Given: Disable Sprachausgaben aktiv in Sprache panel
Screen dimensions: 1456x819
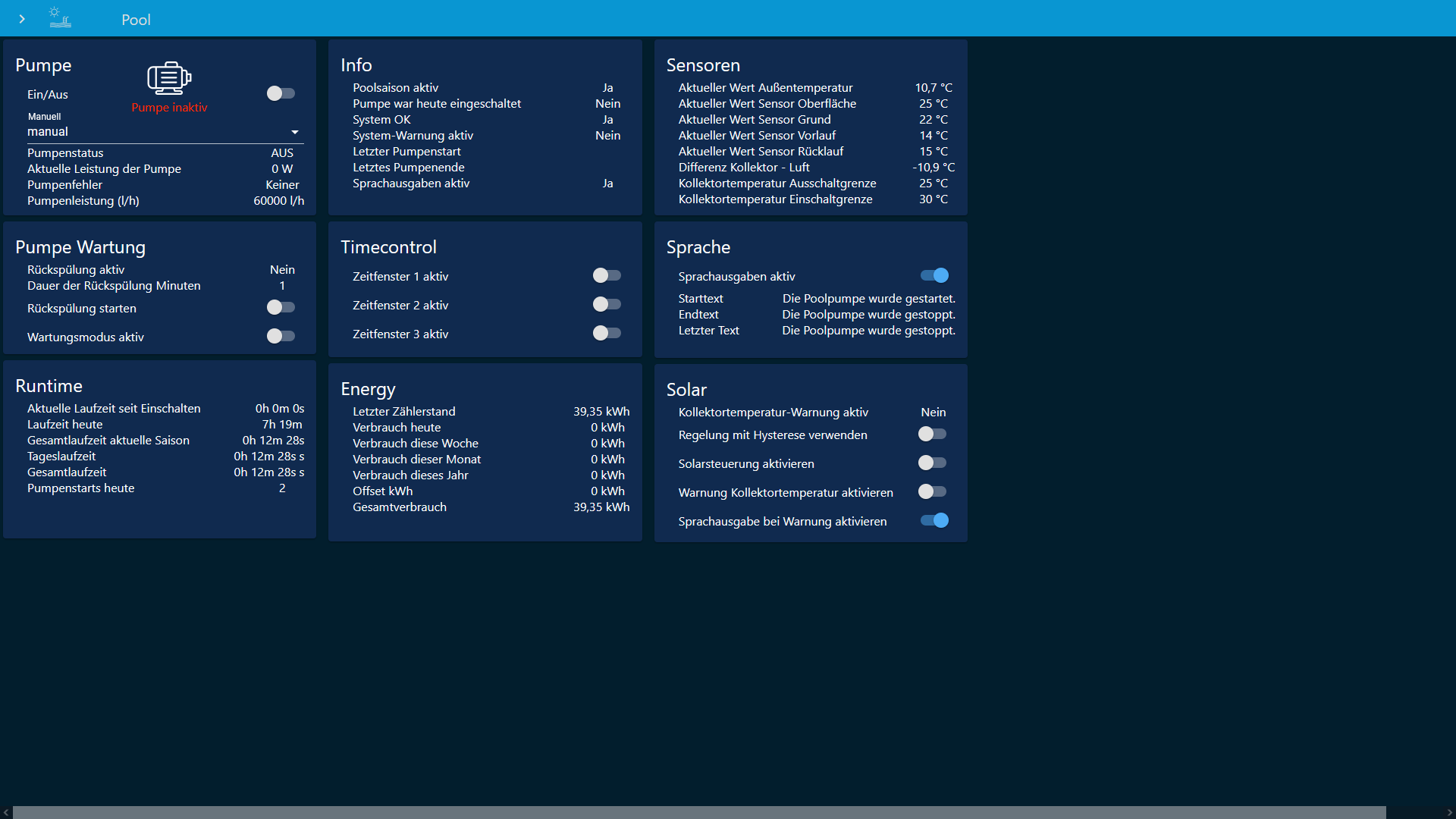Looking at the screenshot, I should pyautogui.click(x=934, y=275).
